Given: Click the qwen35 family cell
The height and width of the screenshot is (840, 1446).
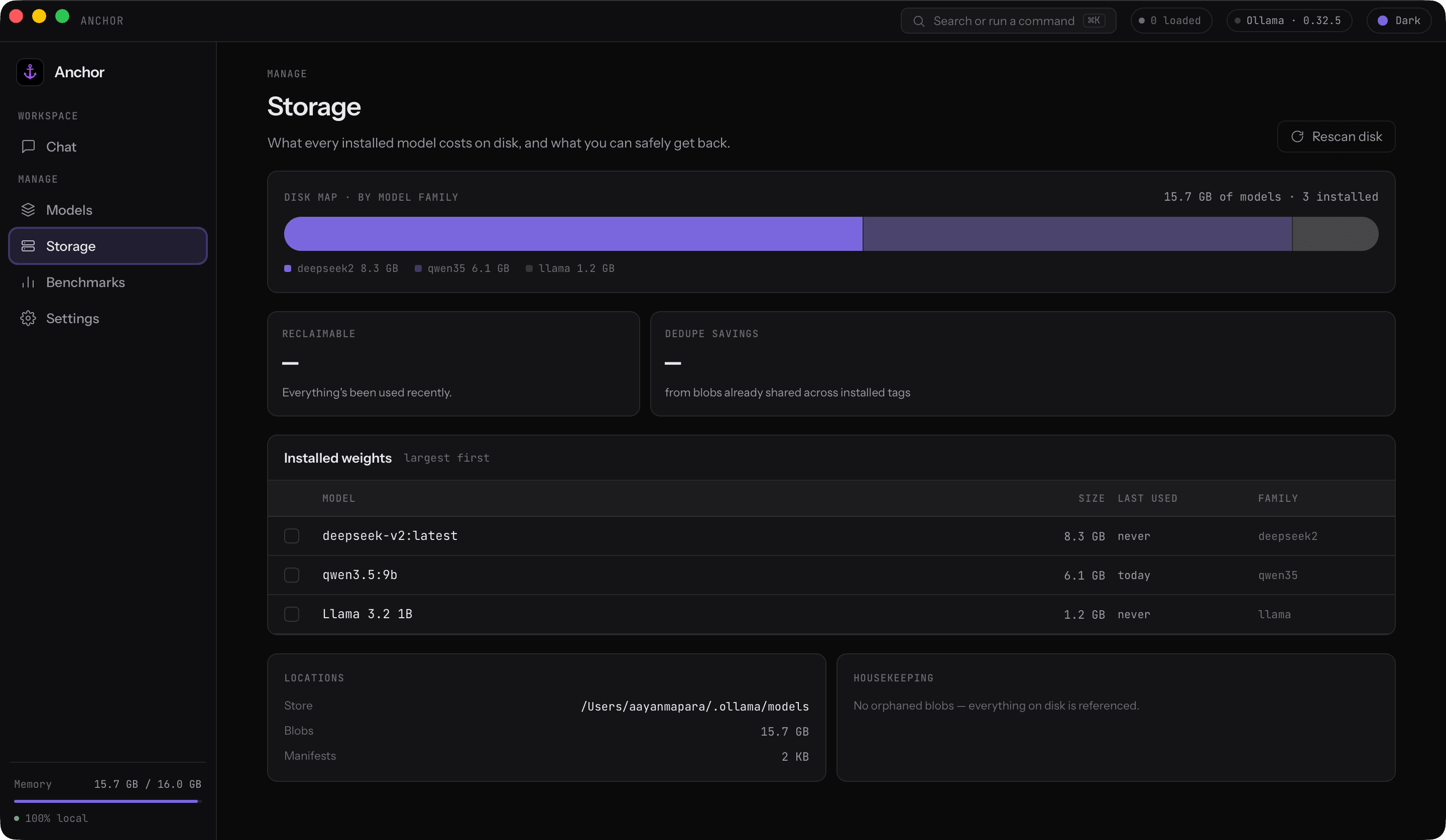Looking at the screenshot, I should [1278, 575].
